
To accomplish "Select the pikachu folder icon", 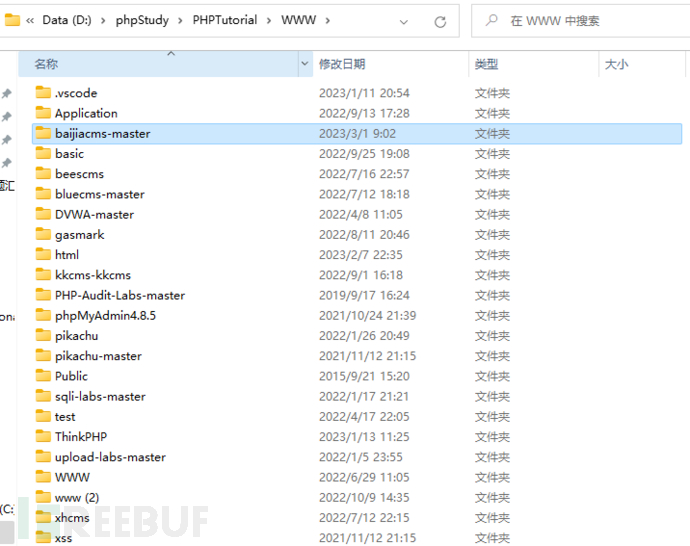I will pyautogui.click(x=43, y=335).
